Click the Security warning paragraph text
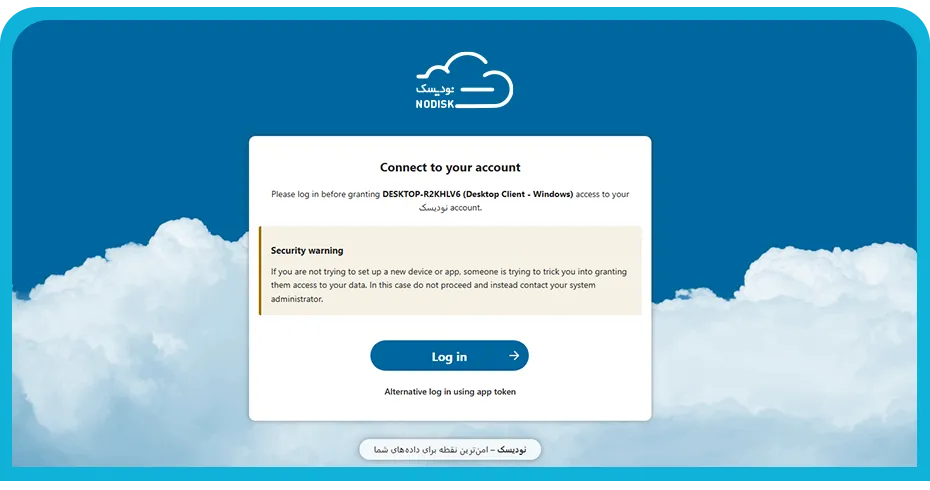The width and height of the screenshot is (930, 490). 449,285
